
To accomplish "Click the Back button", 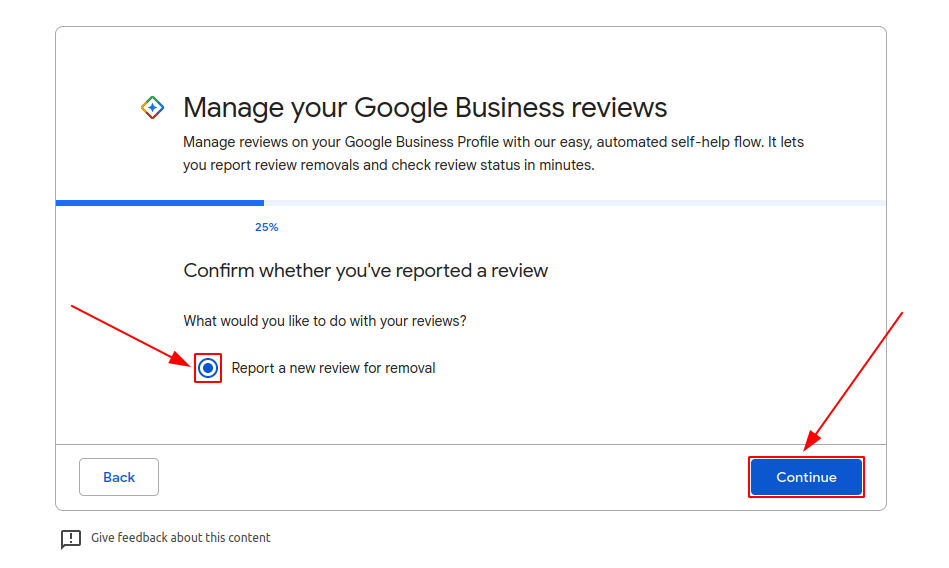I will tap(119, 477).
